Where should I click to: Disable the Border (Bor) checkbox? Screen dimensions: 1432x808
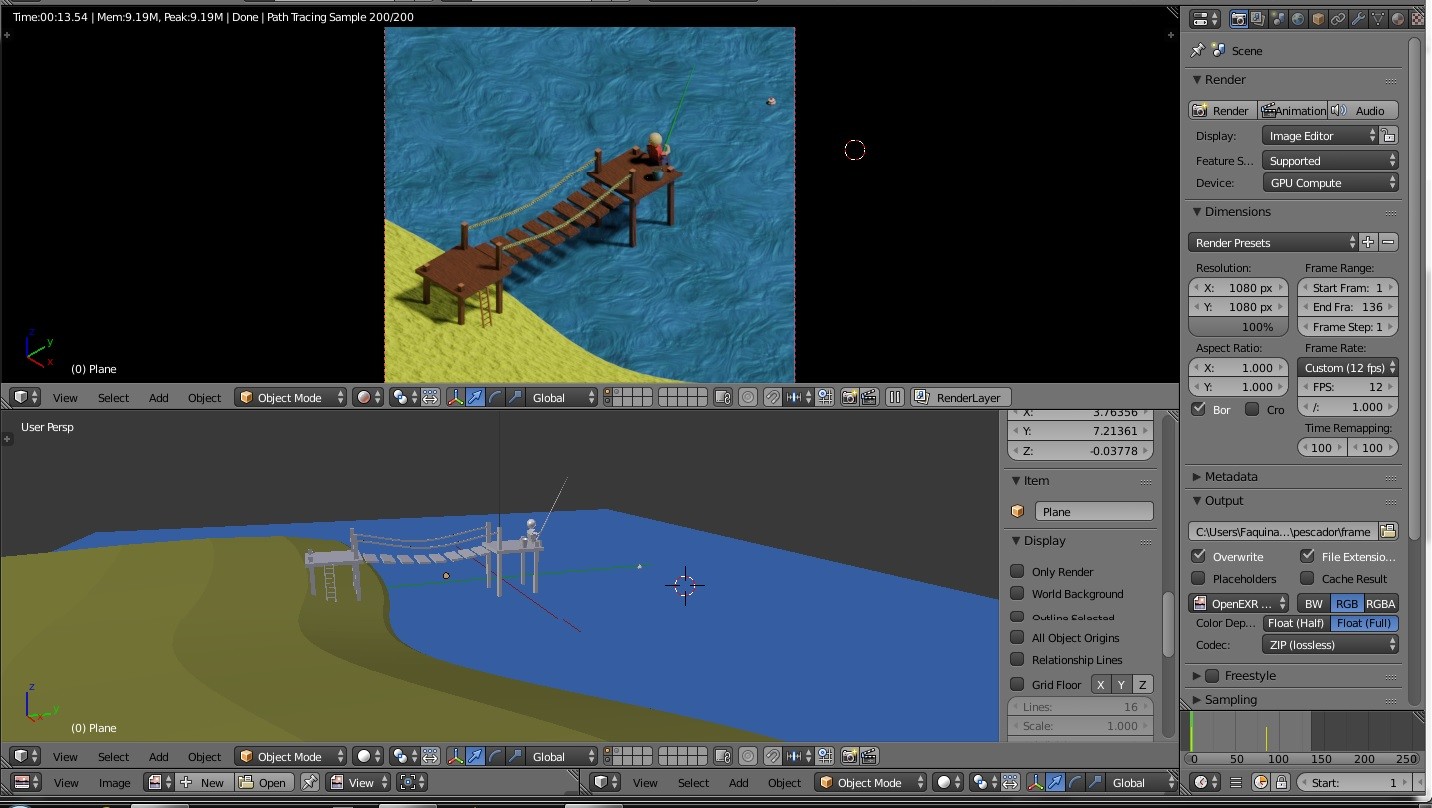coord(1198,409)
